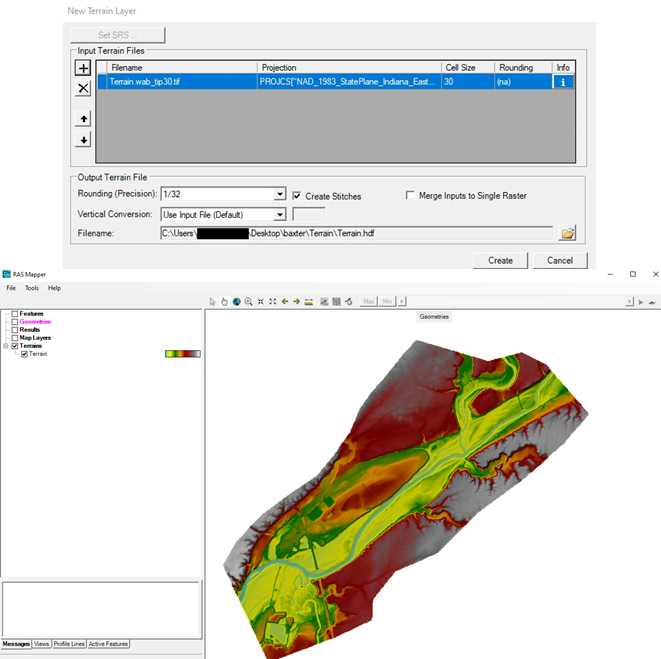Click the green previous view arrow

(x=285, y=301)
